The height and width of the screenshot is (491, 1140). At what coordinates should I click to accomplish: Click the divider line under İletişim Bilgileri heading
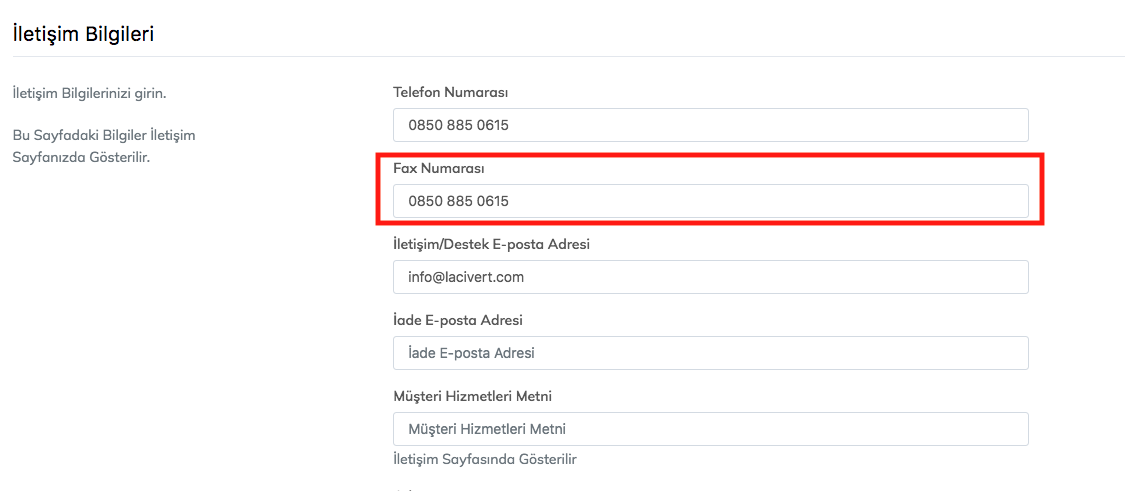click(569, 56)
